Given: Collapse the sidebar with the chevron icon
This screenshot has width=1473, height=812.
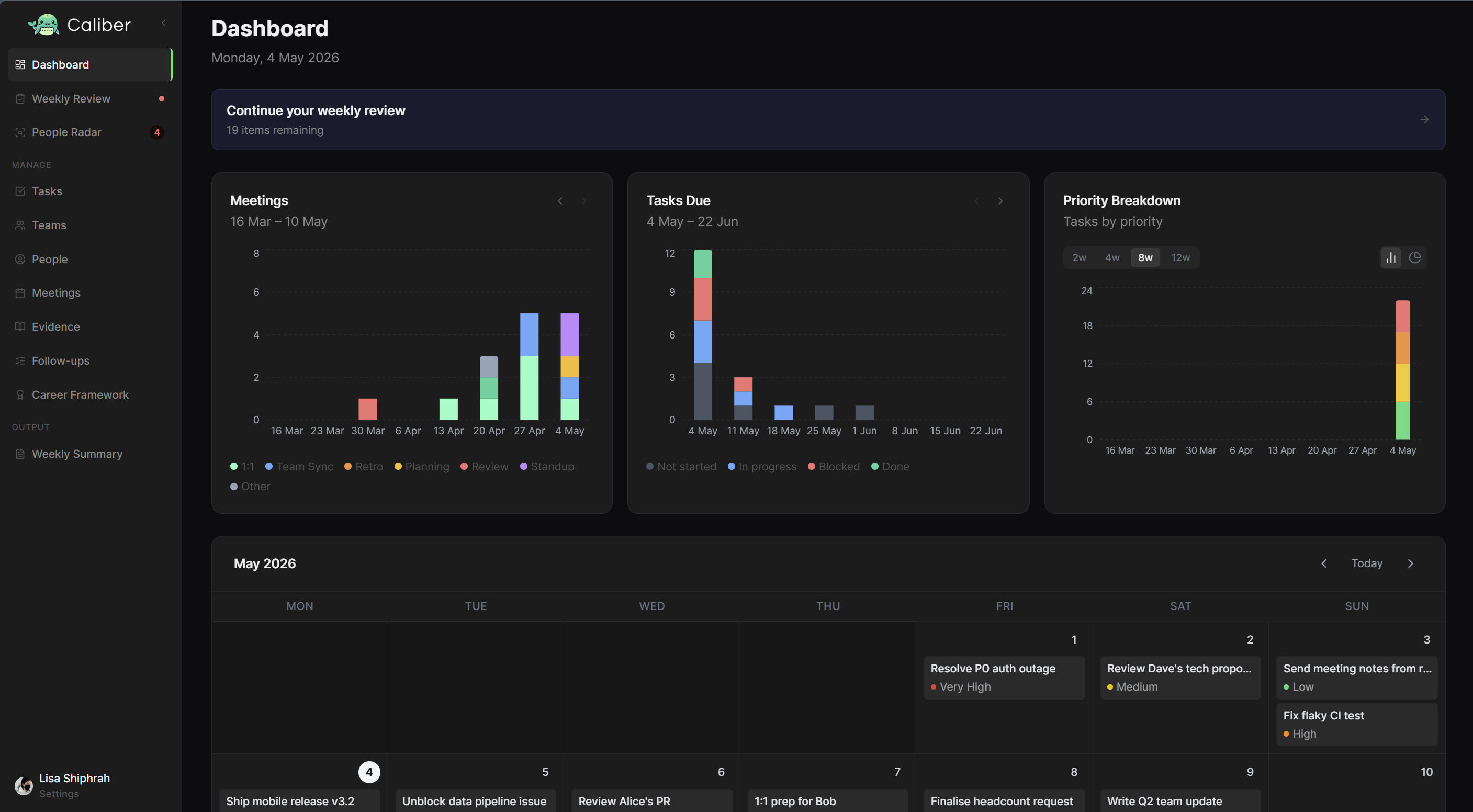Looking at the screenshot, I should pos(164,23).
